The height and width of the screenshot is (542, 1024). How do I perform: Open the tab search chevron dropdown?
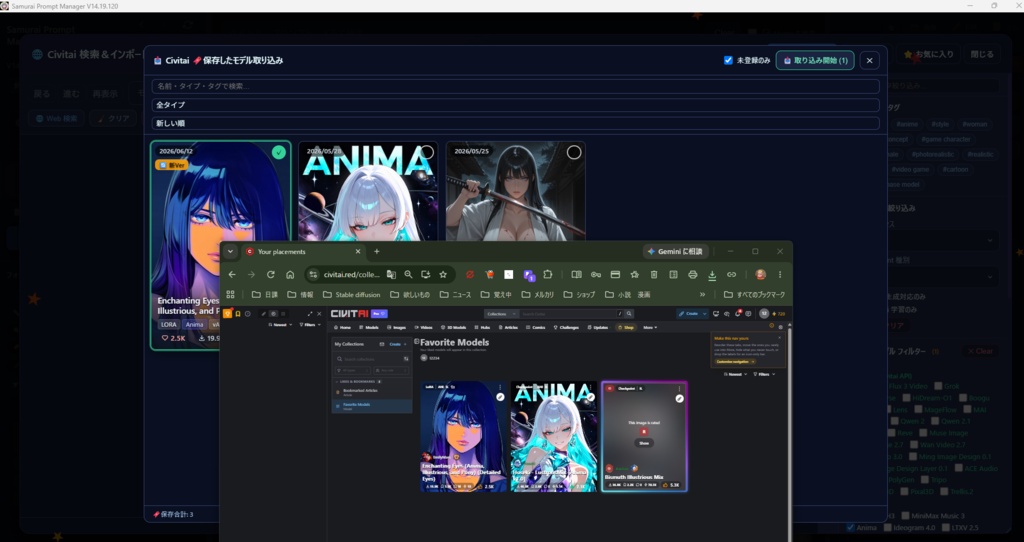click(230, 251)
